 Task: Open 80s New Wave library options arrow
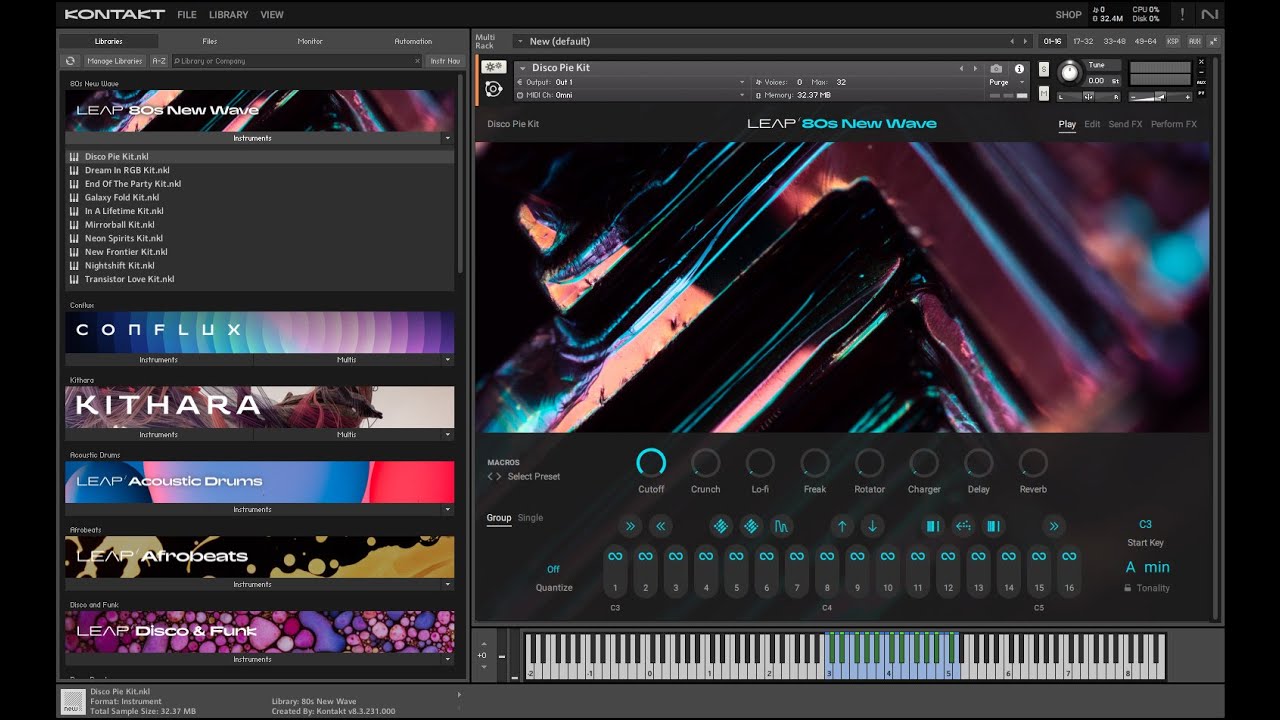point(447,138)
